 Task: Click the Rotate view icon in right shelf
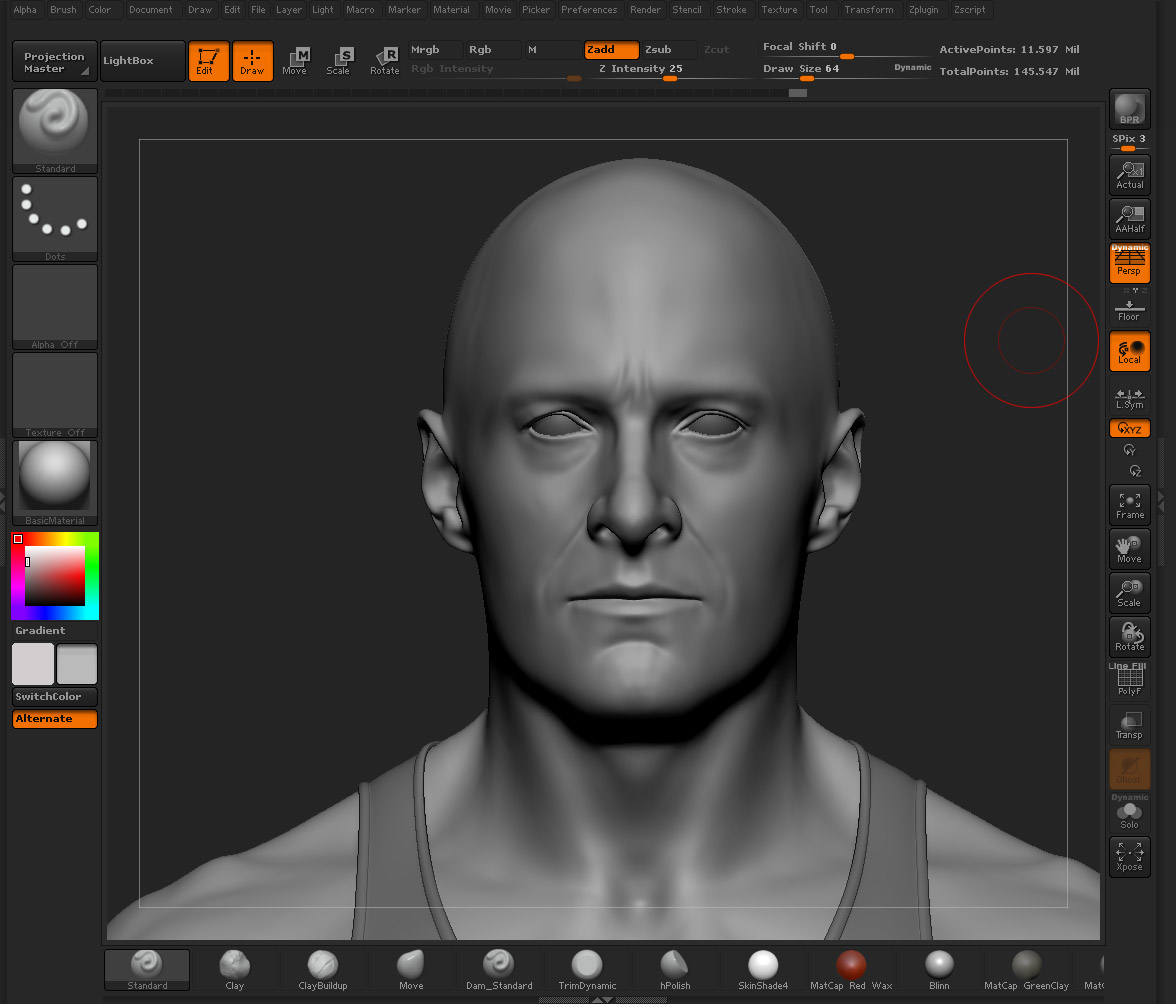1130,637
